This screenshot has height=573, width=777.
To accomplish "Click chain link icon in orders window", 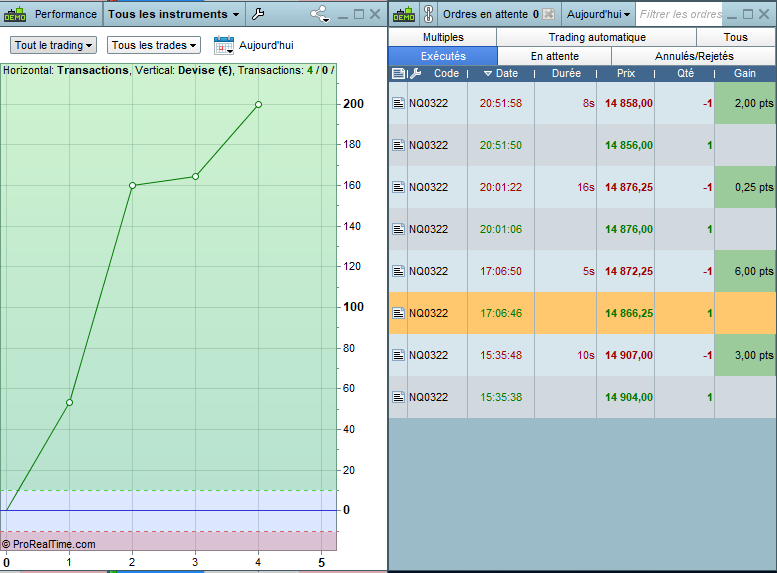I will (x=429, y=14).
